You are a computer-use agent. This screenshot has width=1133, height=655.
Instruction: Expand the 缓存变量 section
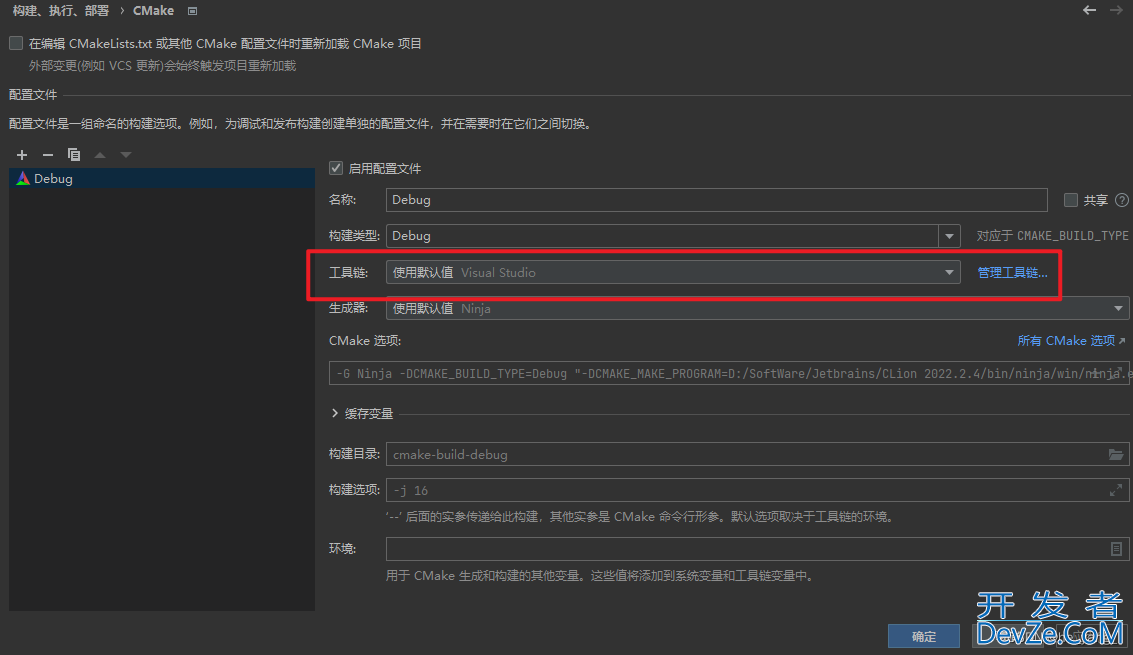(x=335, y=414)
